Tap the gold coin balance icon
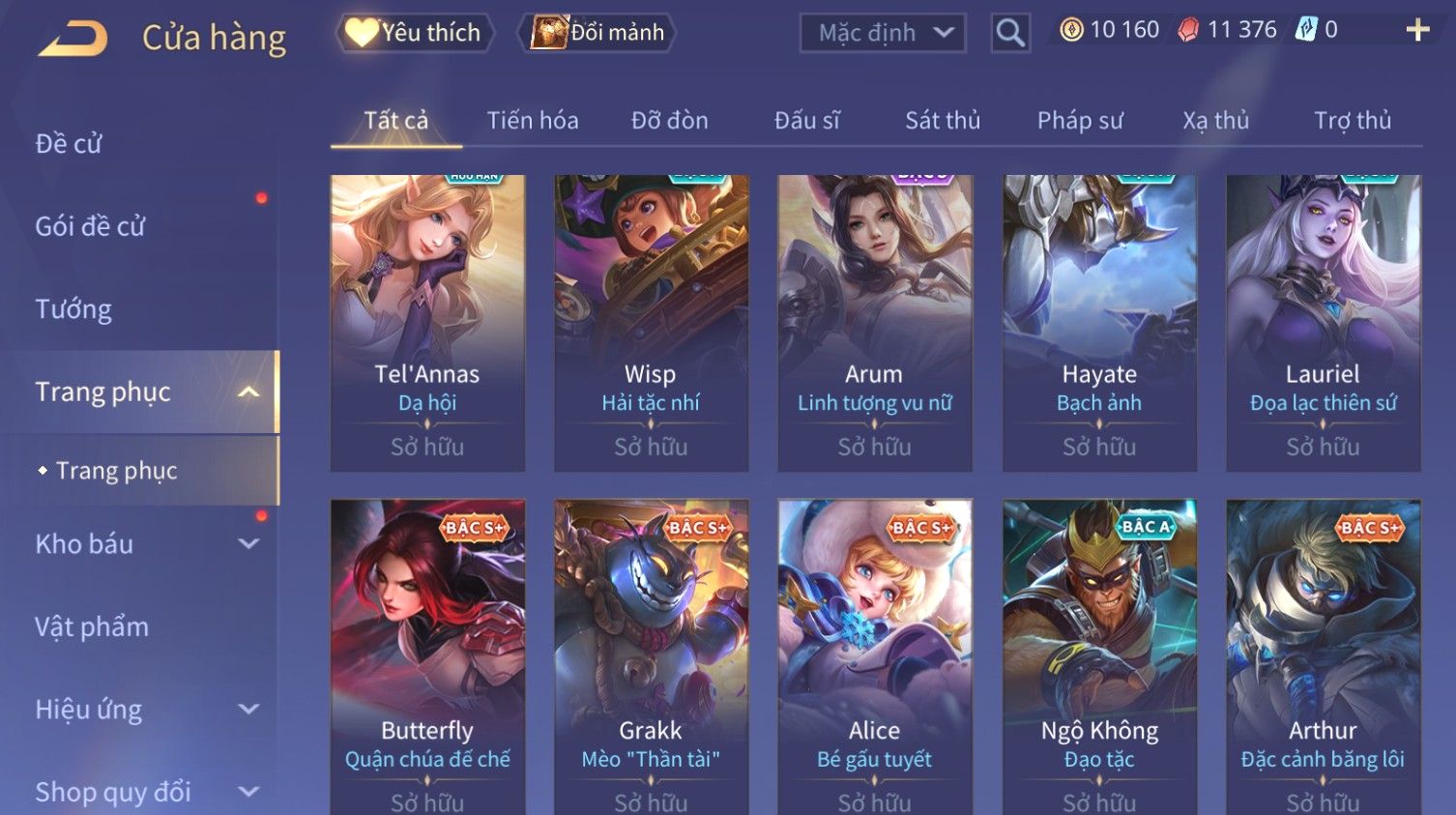The image size is (1456, 815). pos(1071,30)
